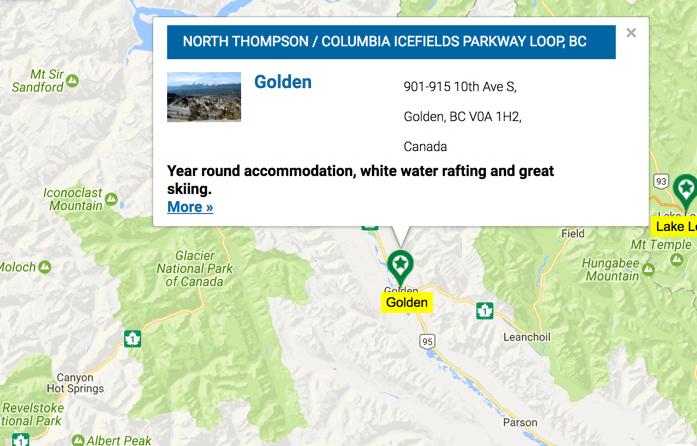Click the Albert Peak mountain icon

tap(77, 439)
